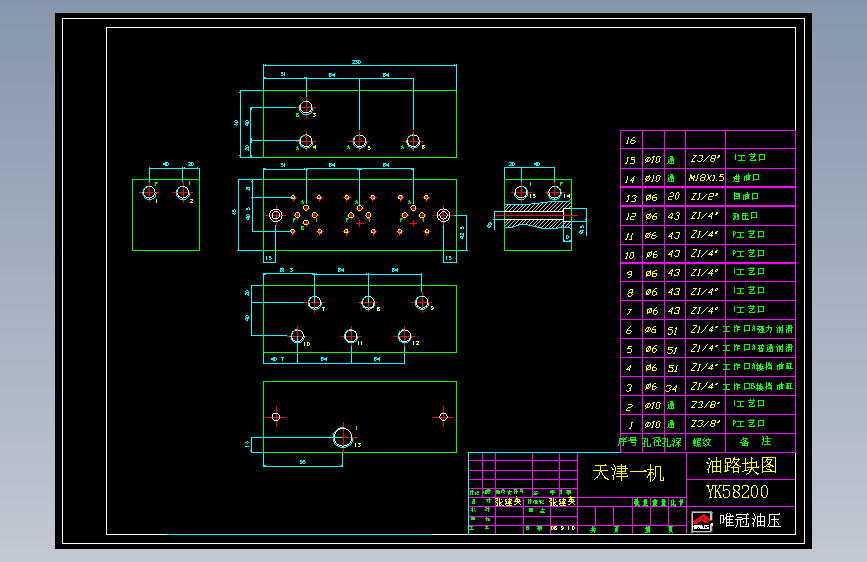This screenshot has height=562, width=867.
Task: Click the 孔径 header cell
Action: point(652,442)
